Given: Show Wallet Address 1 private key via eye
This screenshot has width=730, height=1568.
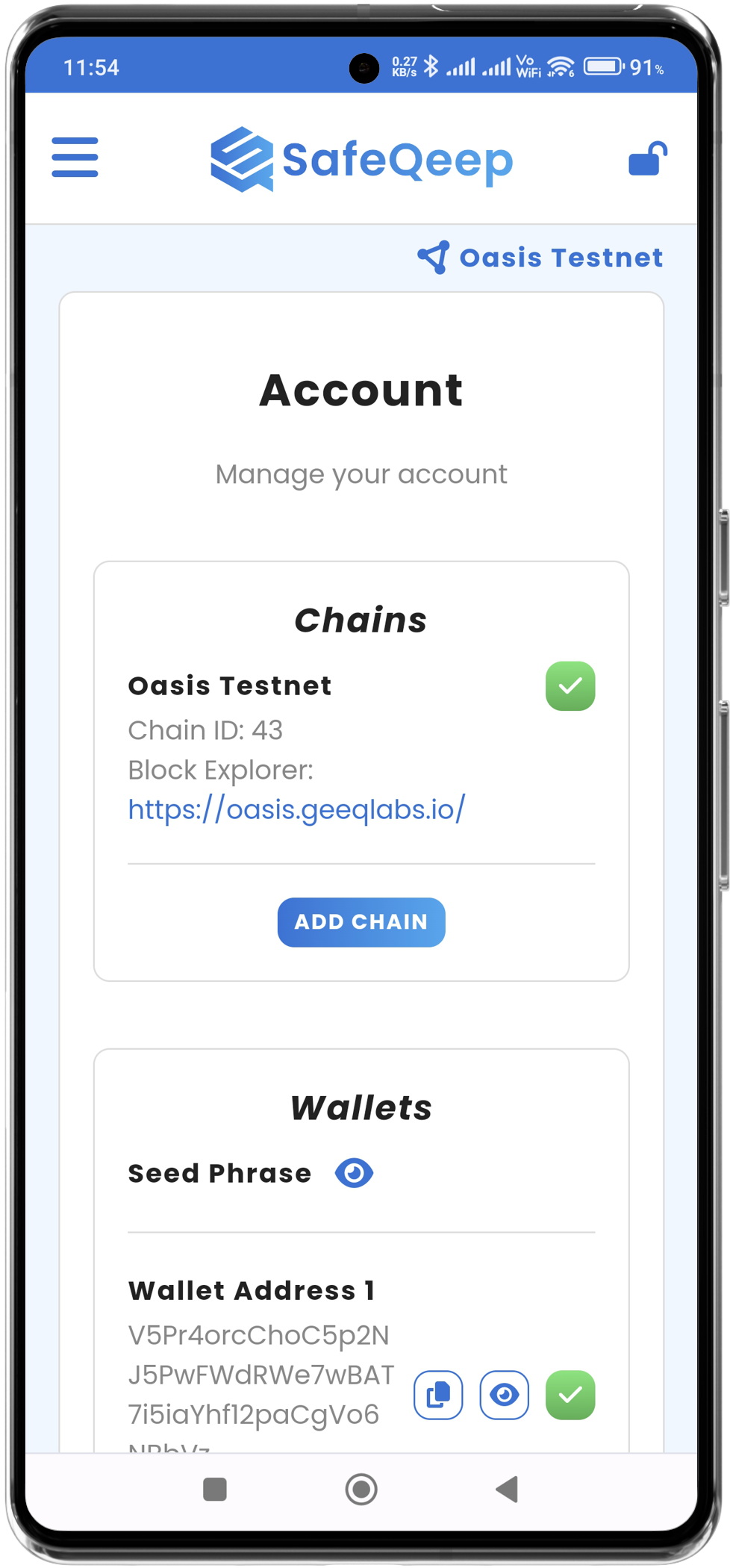Looking at the screenshot, I should pos(505,1394).
